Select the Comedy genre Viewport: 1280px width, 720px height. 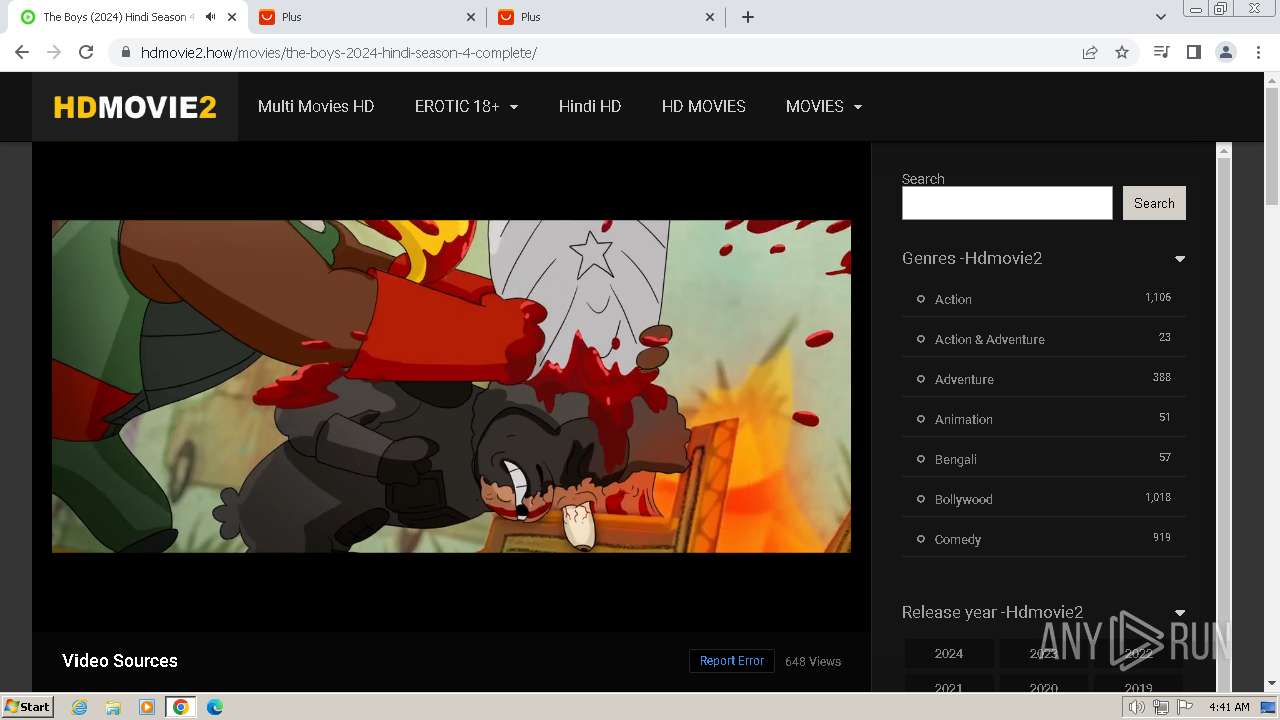[x=957, y=539]
